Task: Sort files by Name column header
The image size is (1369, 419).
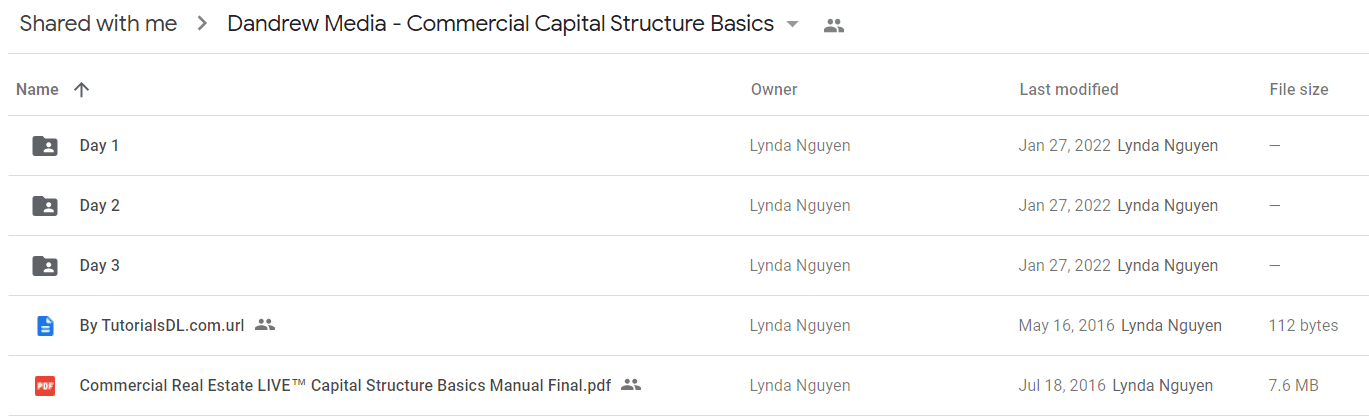Action: pyautogui.click(x=37, y=89)
